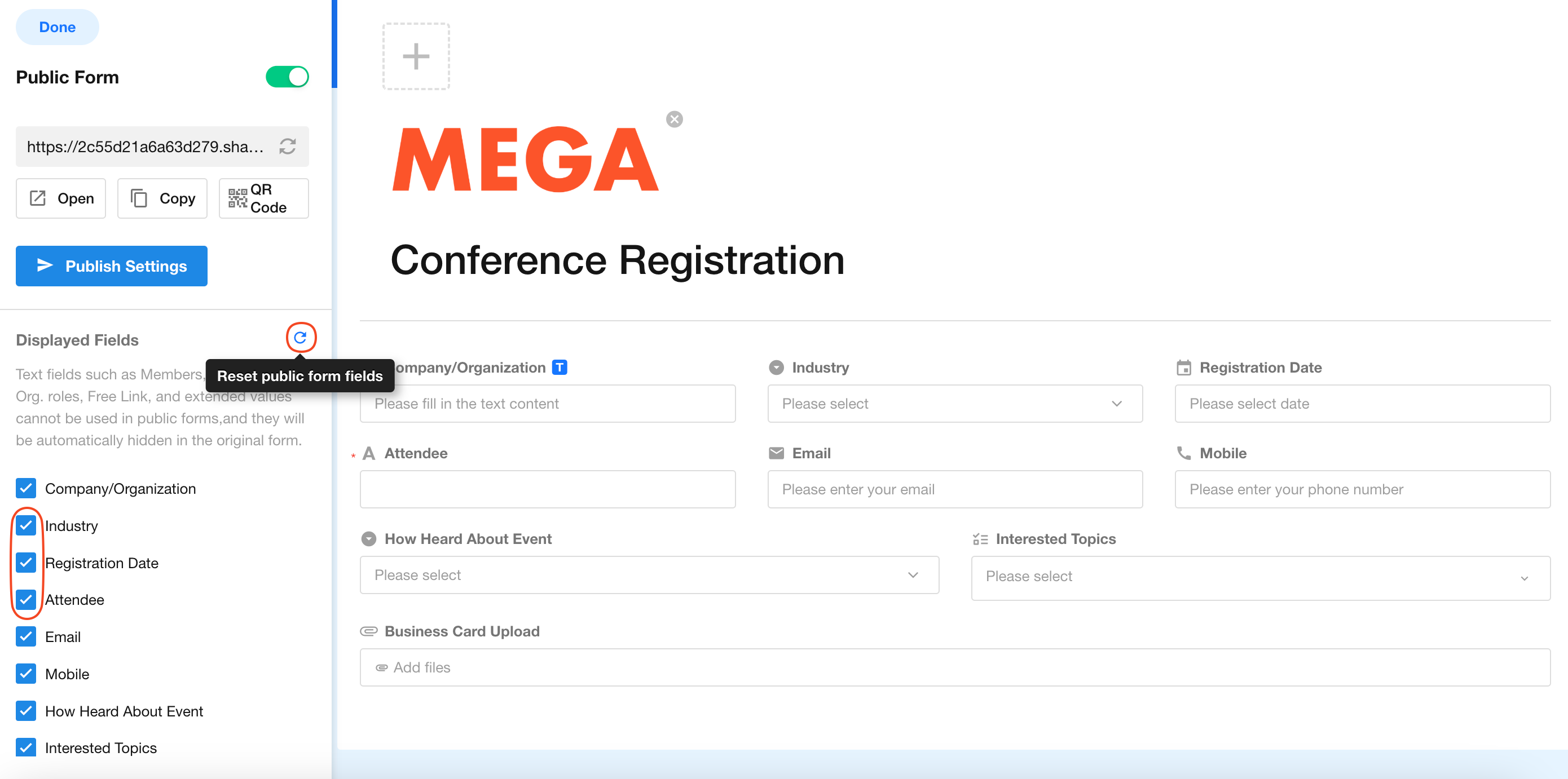Click the plus icon to add cover image
Viewport: 1568px width, 779px height.
point(416,56)
